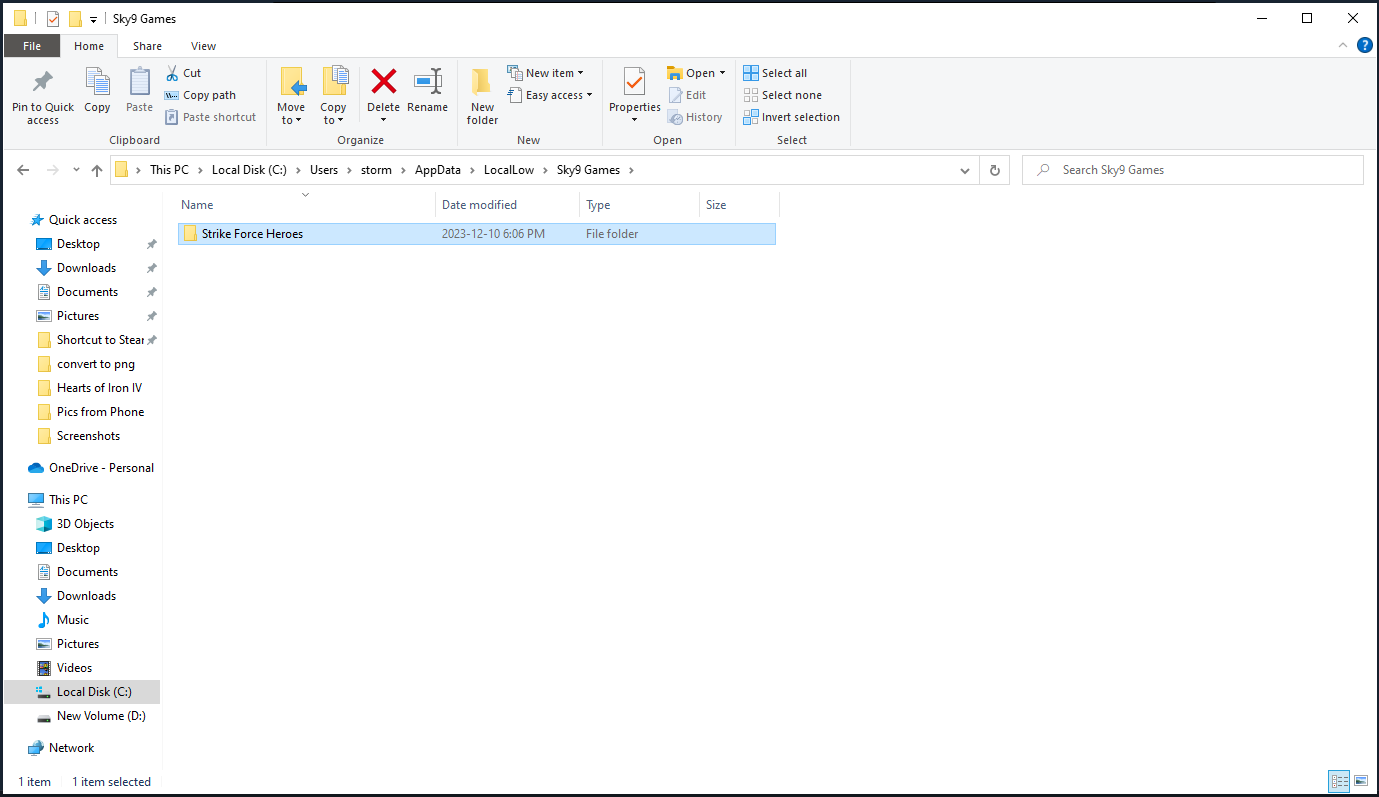Sort by Date modified column header
The height and width of the screenshot is (797, 1379).
coord(508,205)
